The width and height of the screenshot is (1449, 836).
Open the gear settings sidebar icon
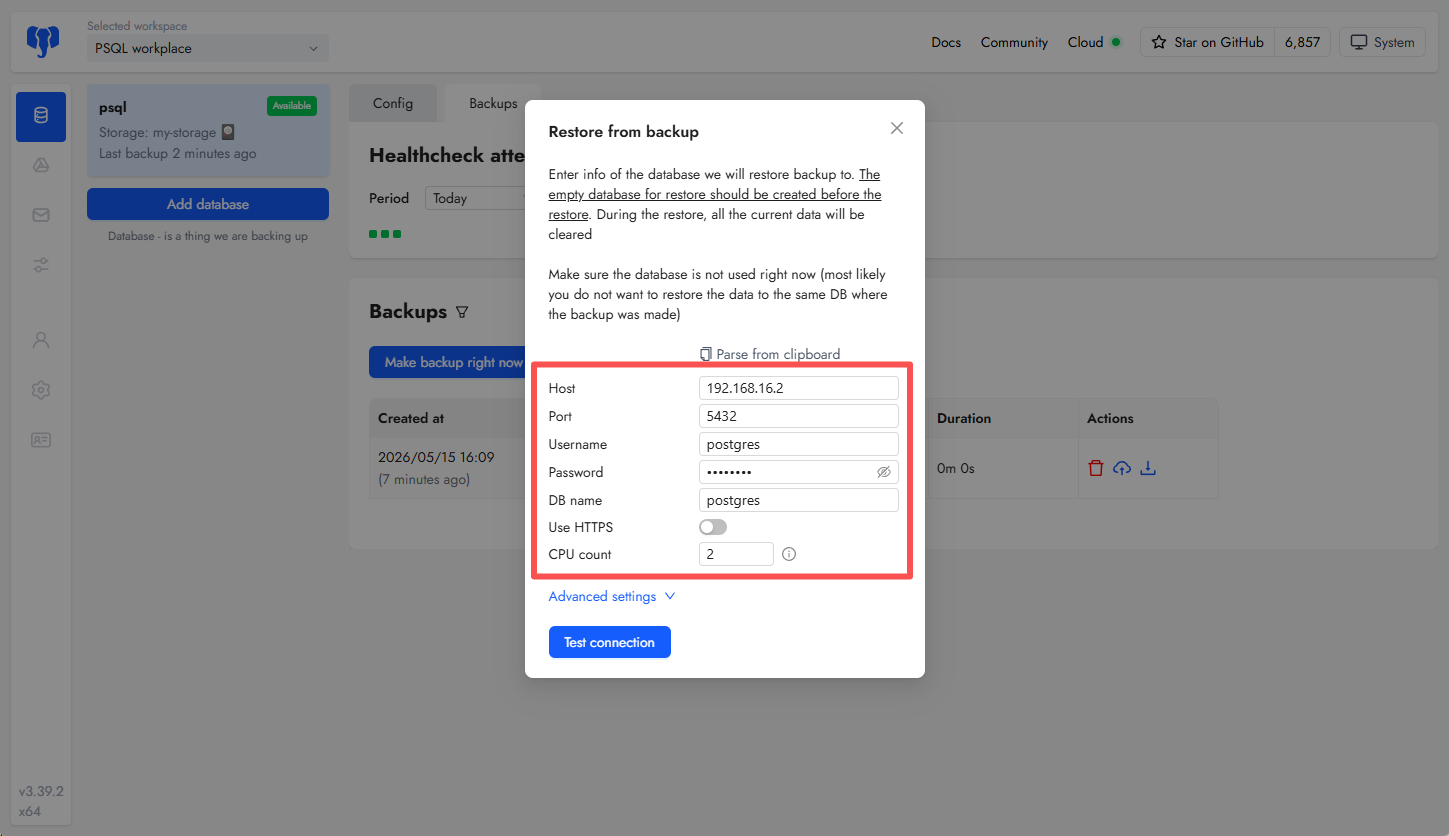tap(41, 390)
